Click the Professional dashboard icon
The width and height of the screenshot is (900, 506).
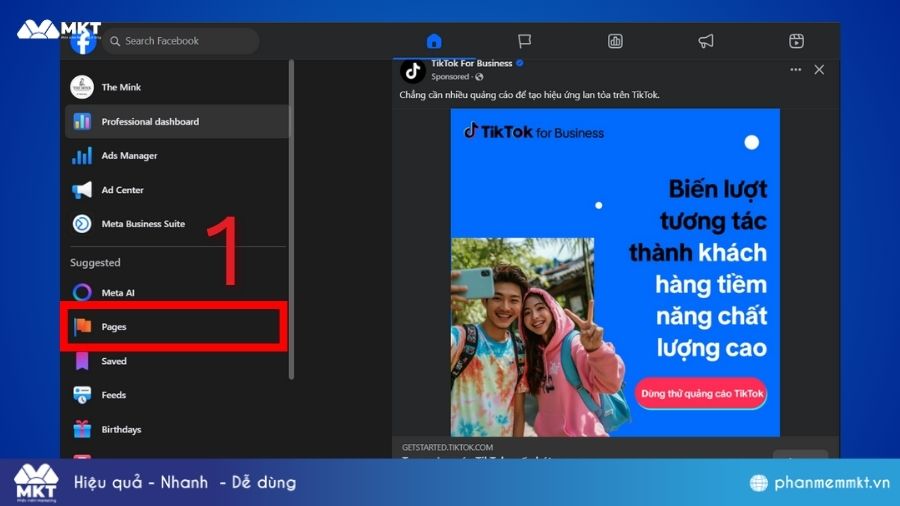(82, 122)
